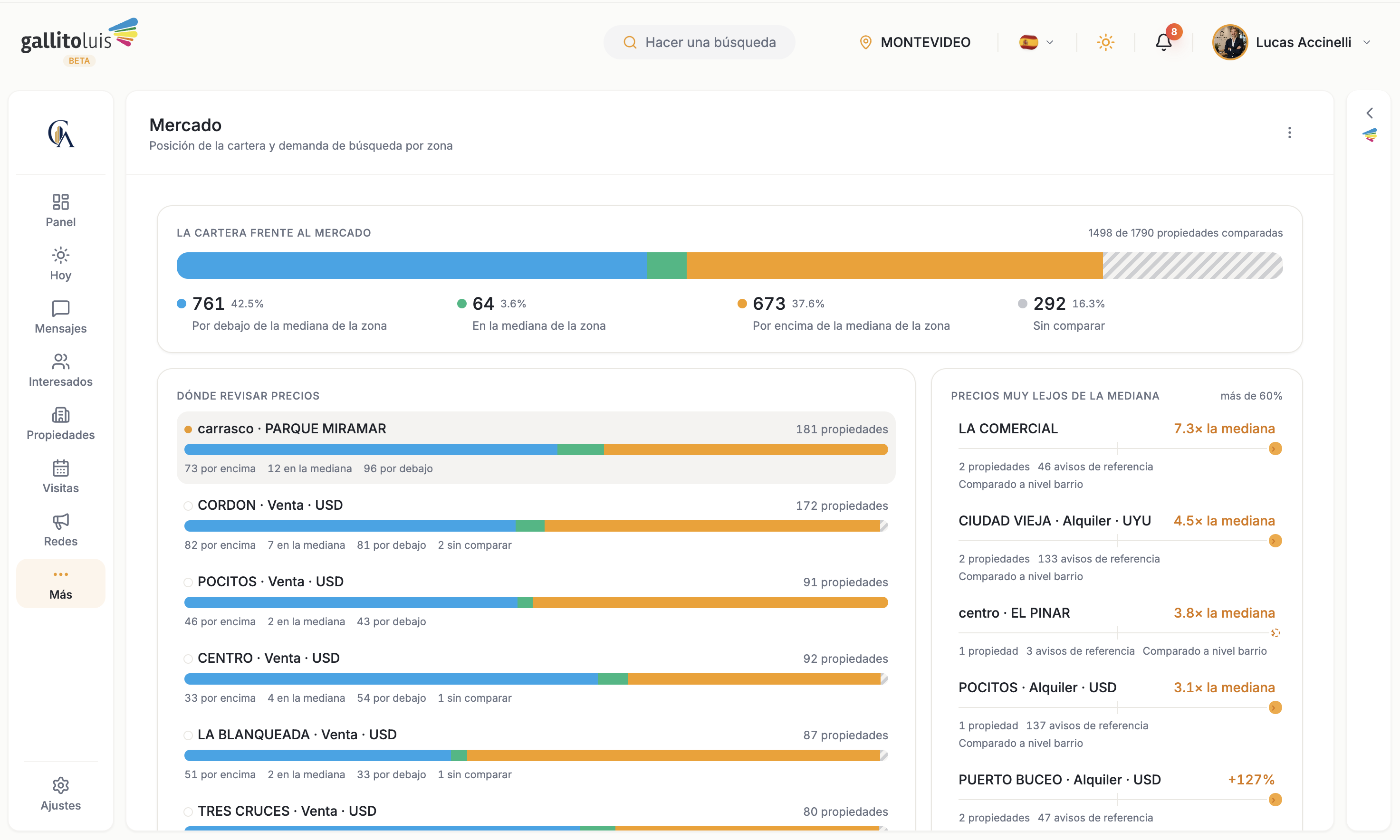Click the 64 En la mediana stat
The image size is (1400, 840).
(x=532, y=313)
